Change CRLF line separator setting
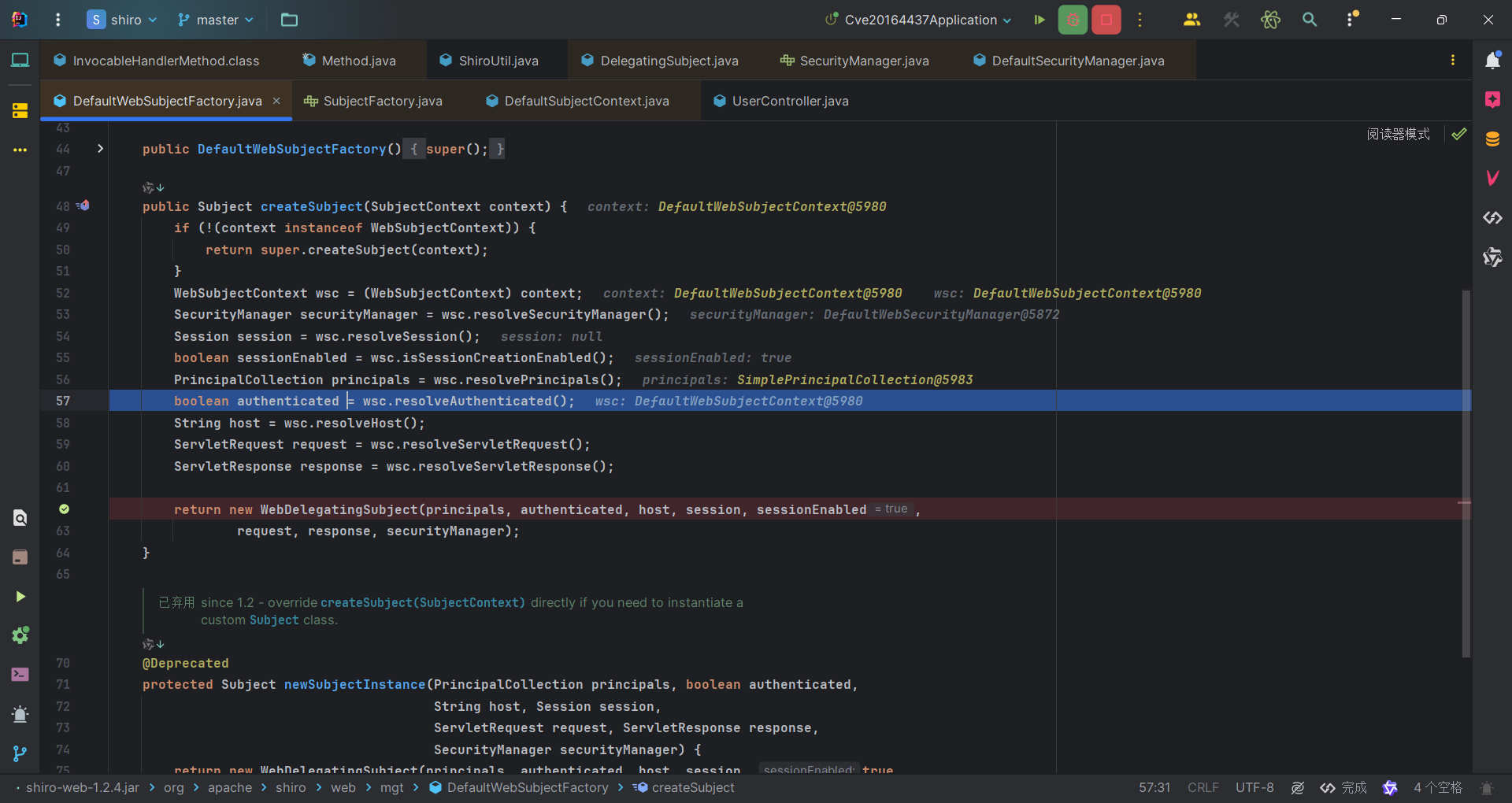The image size is (1512, 803). pyautogui.click(x=1203, y=788)
